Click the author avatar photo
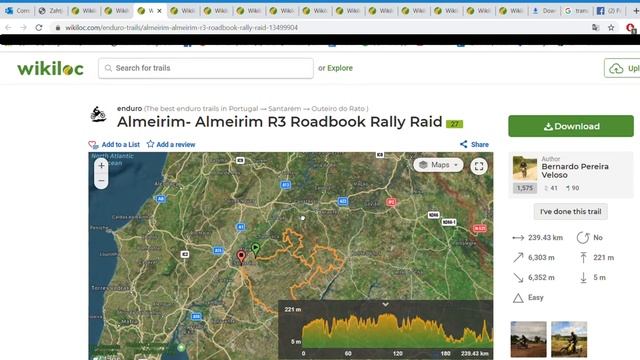 [525, 168]
